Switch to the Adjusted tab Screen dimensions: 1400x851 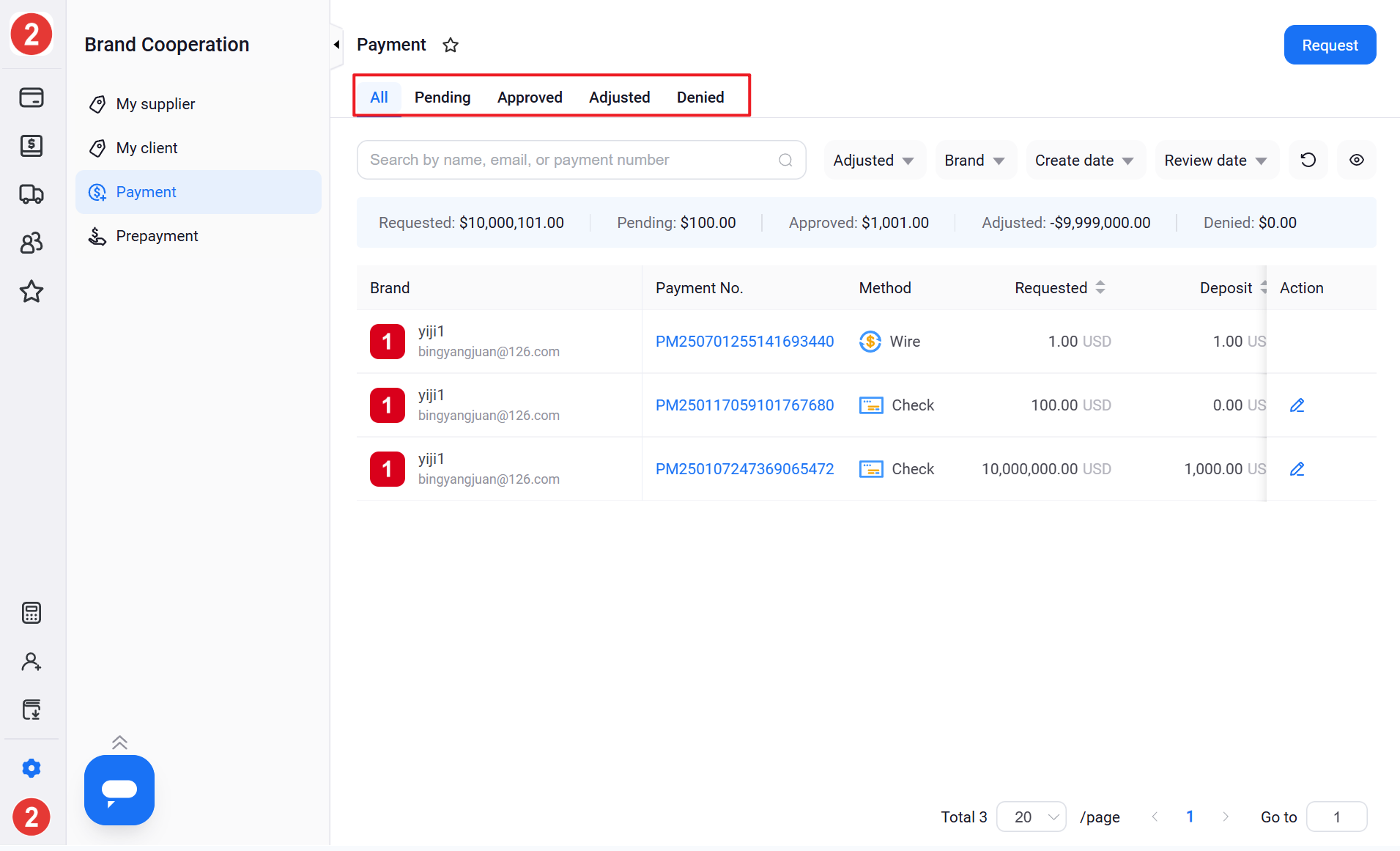(x=620, y=97)
